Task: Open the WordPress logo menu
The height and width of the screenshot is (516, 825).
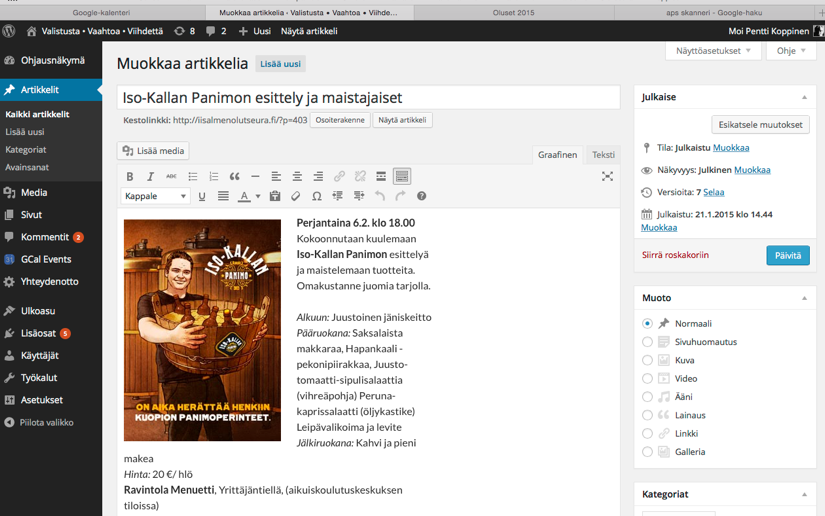Action: (x=8, y=31)
